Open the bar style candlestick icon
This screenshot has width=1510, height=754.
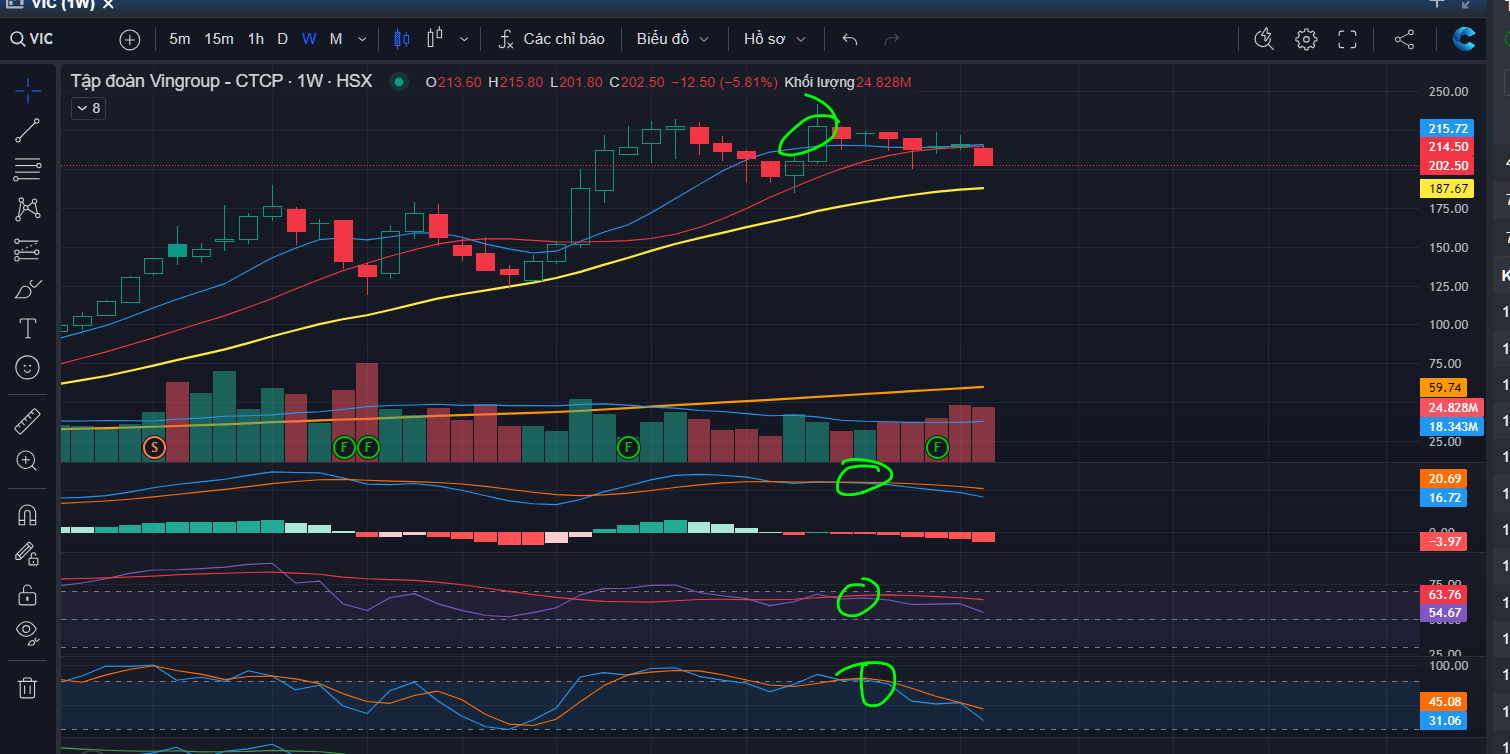[402, 40]
